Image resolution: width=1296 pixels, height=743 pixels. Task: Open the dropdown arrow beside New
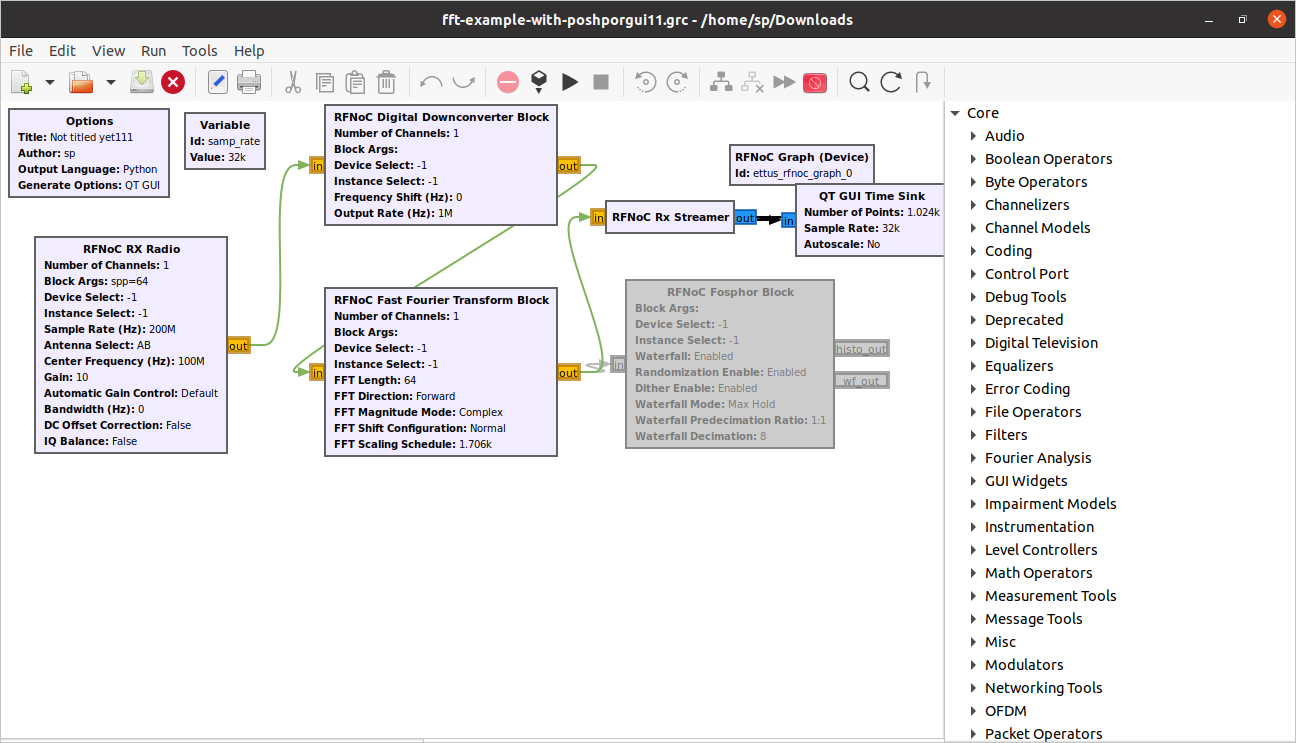pos(50,82)
